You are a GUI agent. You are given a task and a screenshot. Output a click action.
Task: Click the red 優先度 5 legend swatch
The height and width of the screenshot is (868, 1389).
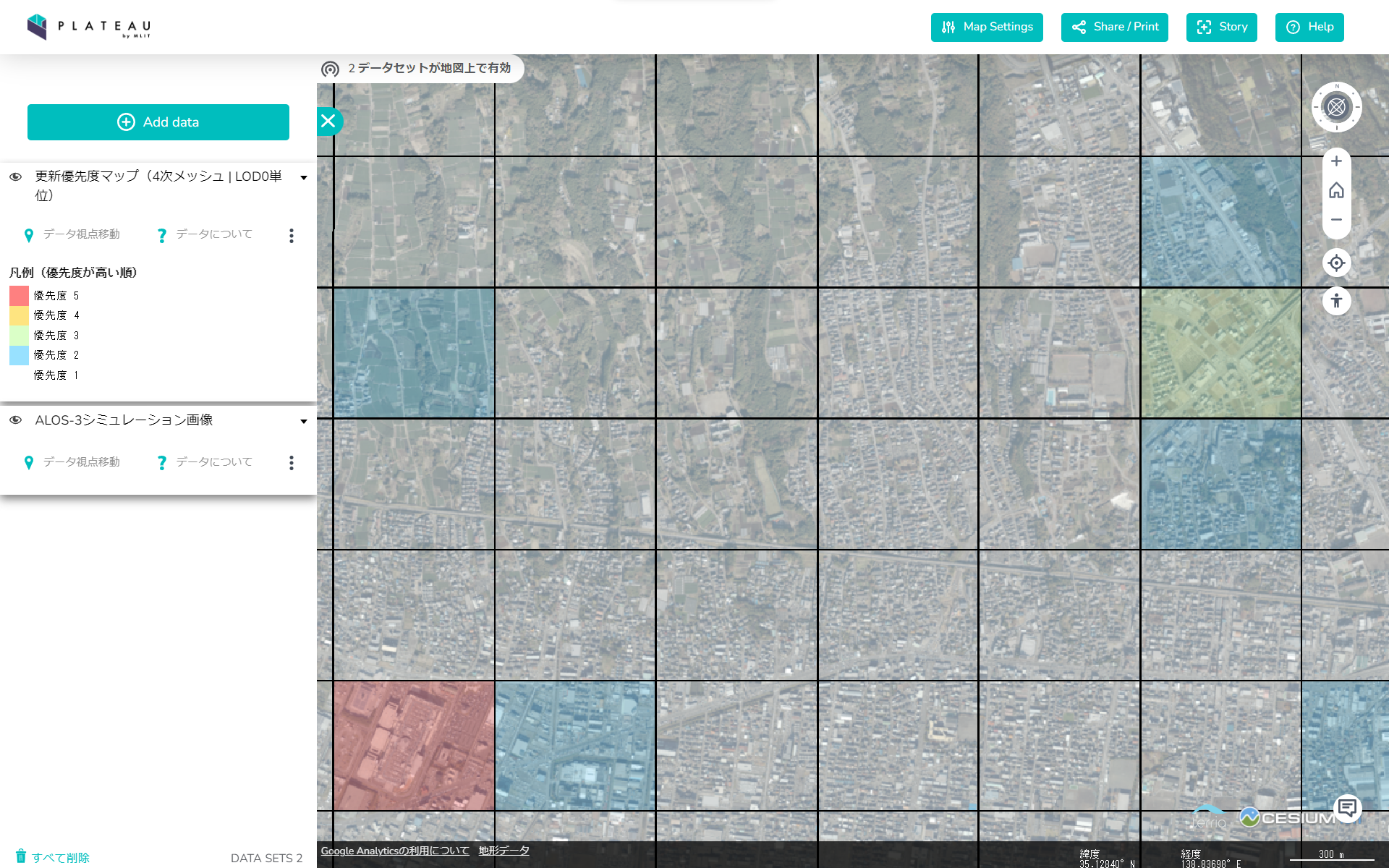tap(19, 295)
